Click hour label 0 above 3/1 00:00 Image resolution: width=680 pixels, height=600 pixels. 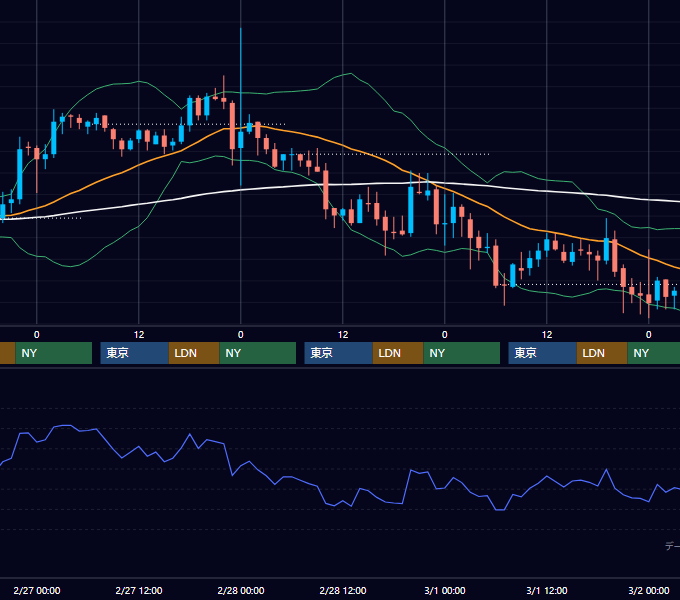pyautogui.click(x=445, y=335)
